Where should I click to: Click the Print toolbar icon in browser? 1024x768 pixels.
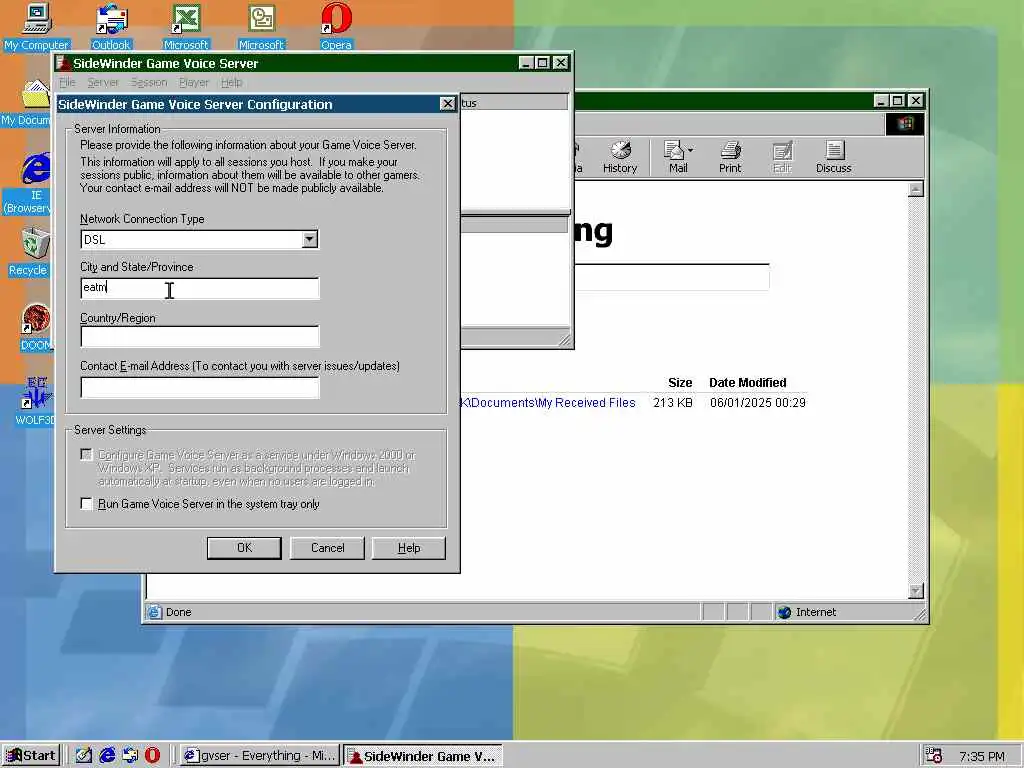[730, 157]
